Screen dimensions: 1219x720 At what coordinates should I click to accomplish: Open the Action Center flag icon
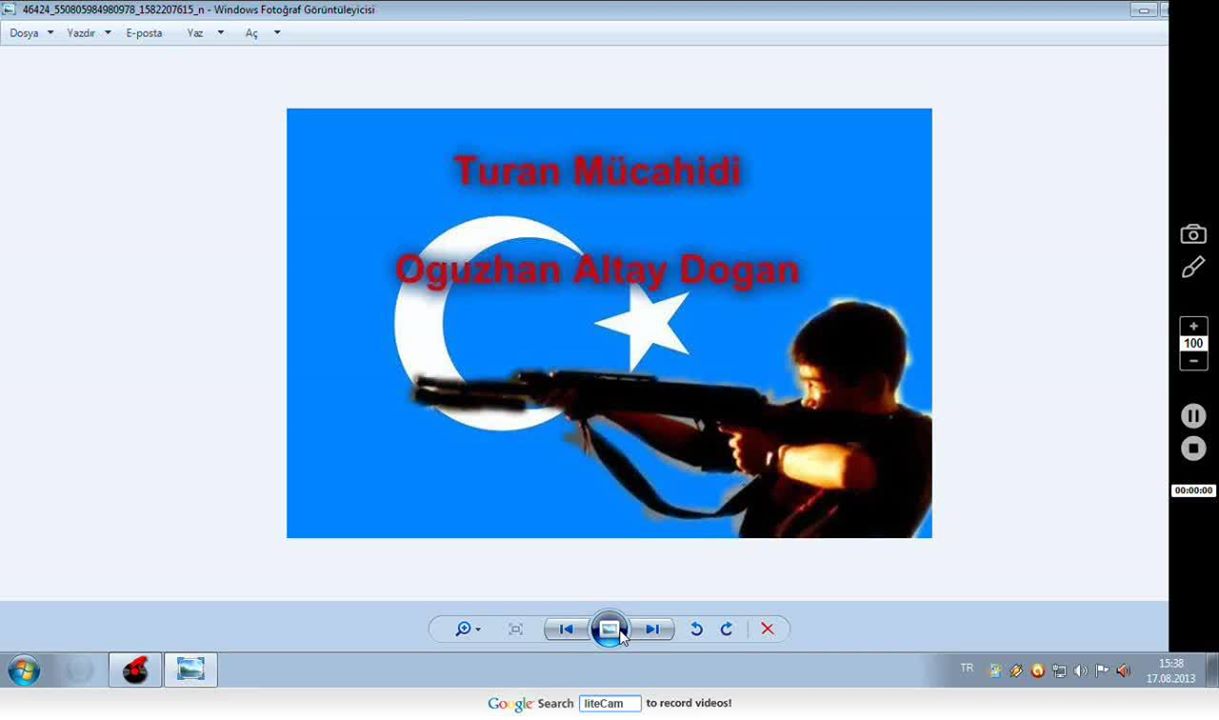click(1101, 671)
